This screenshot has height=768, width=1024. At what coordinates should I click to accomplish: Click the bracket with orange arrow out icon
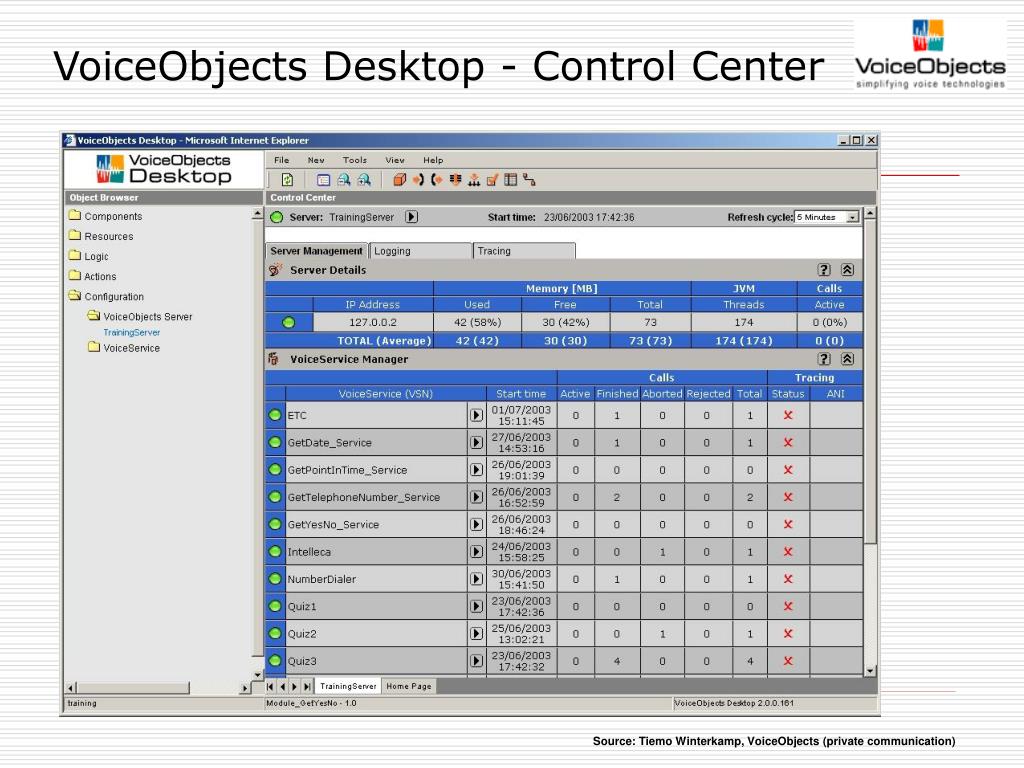pos(436,180)
